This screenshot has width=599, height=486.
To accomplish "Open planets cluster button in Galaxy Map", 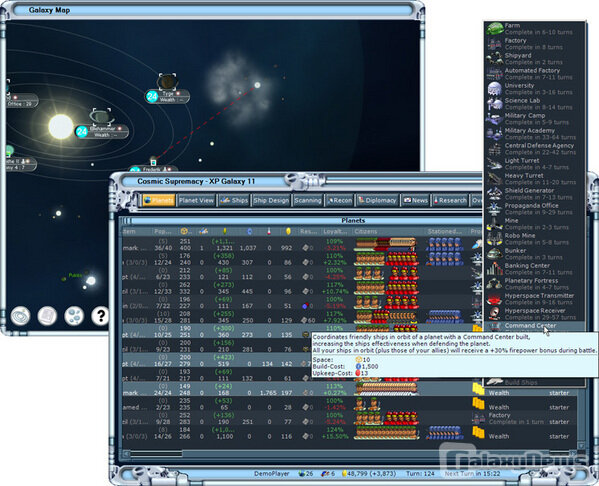I will pyautogui.click(x=74, y=316).
